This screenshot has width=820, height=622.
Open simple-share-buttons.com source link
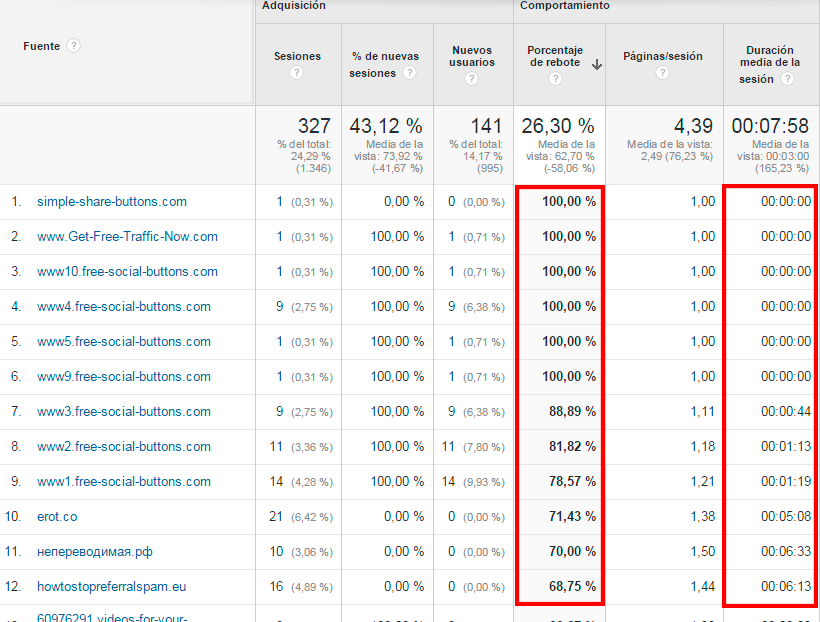(x=112, y=202)
